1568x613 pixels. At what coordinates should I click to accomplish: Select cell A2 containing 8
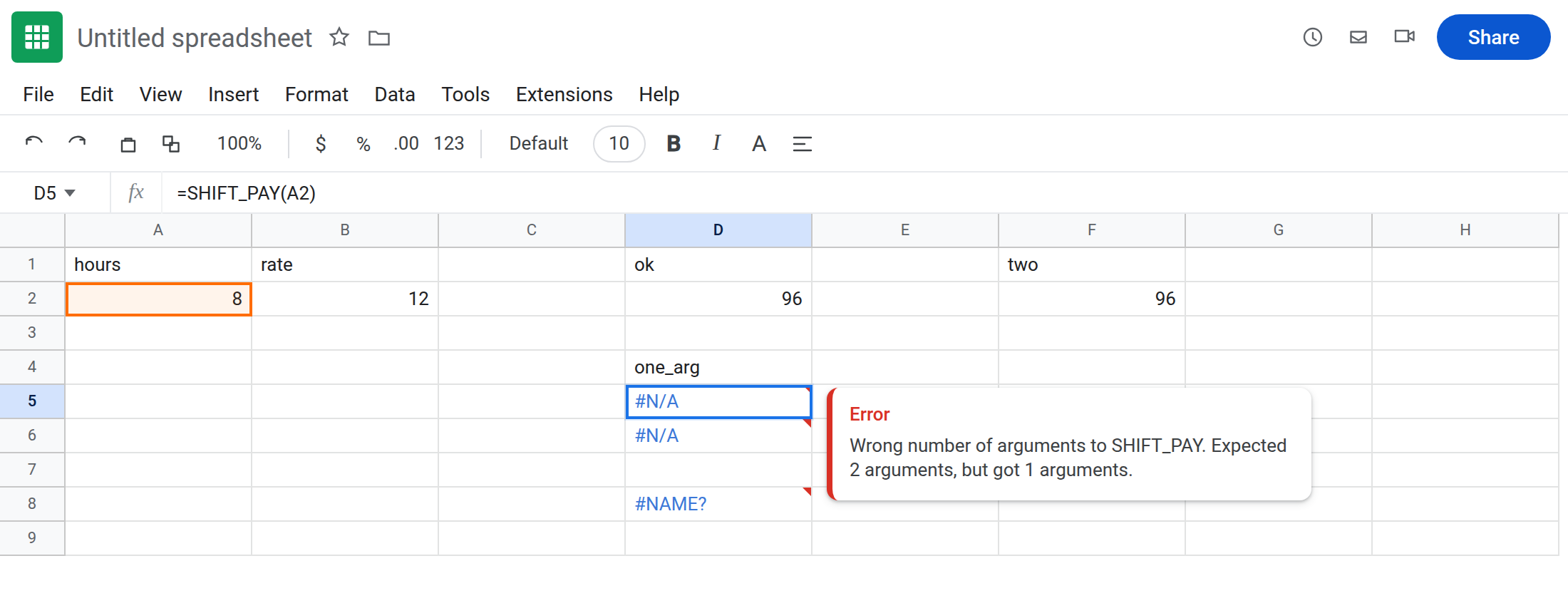tap(158, 299)
